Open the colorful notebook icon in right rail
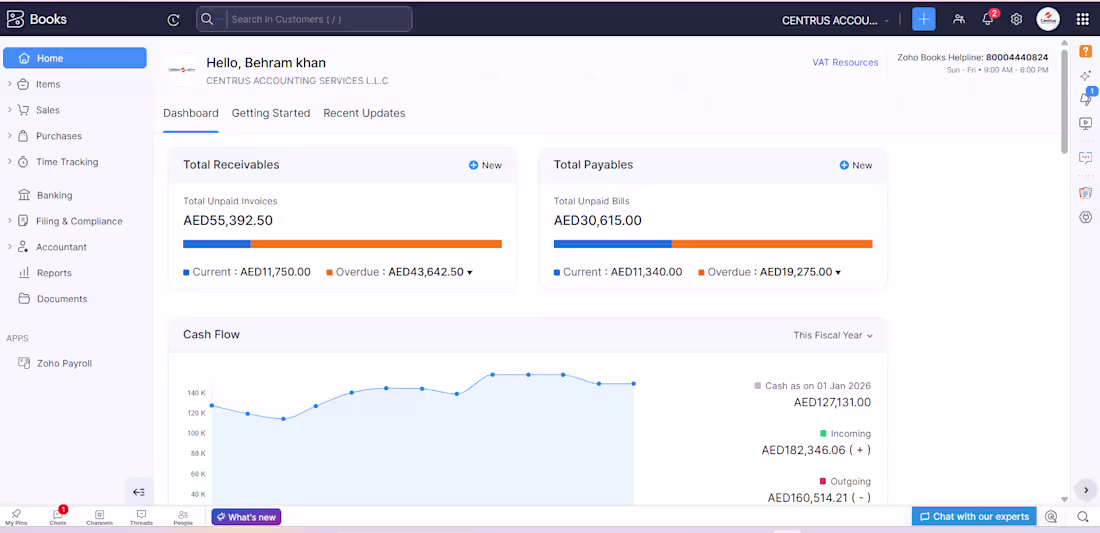Screen dimensions: 1100x533 pyautogui.click(x=1085, y=192)
